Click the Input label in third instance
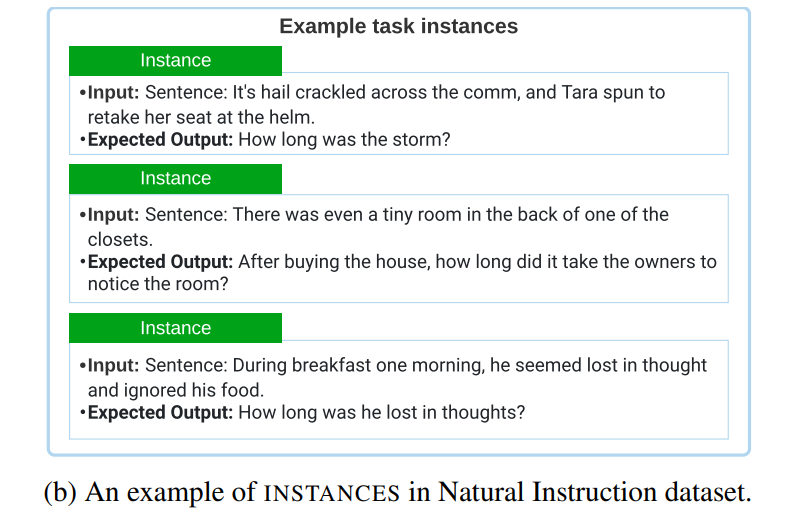 pos(113,365)
